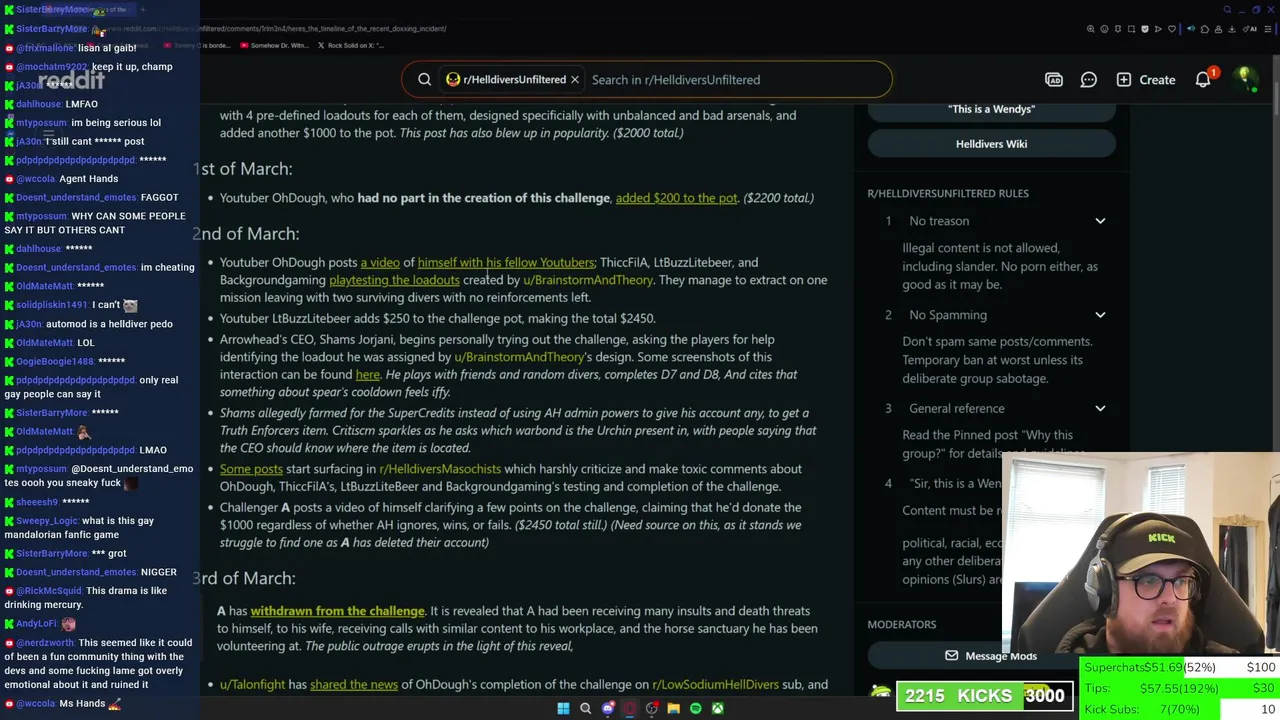Click the browser address bar URL
The height and width of the screenshot is (720, 1280).
coord(277,29)
